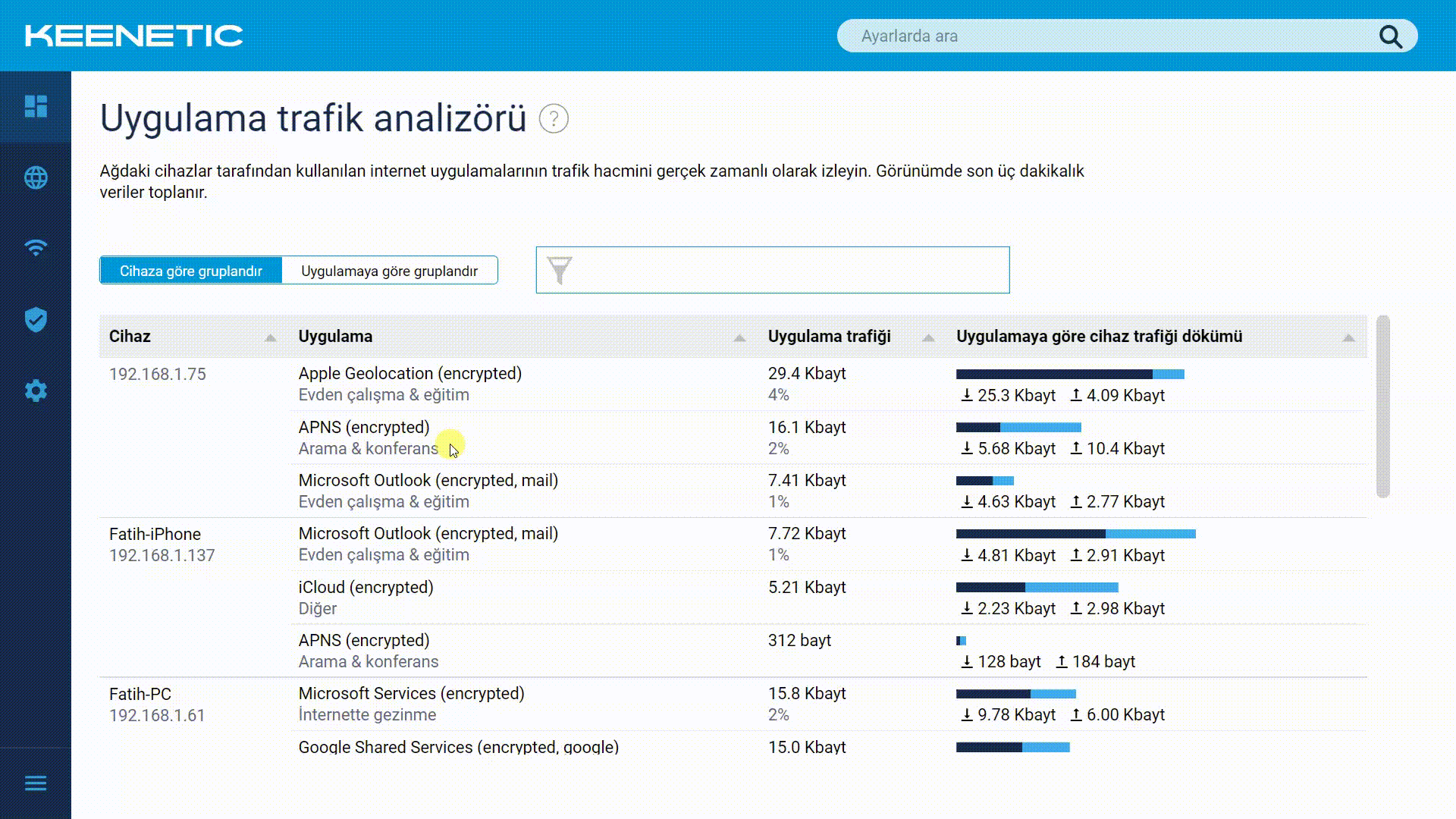This screenshot has width=1456, height=819.
Task: Select 'Cihaza göre gruplandır' grouping
Action: pos(191,271)
